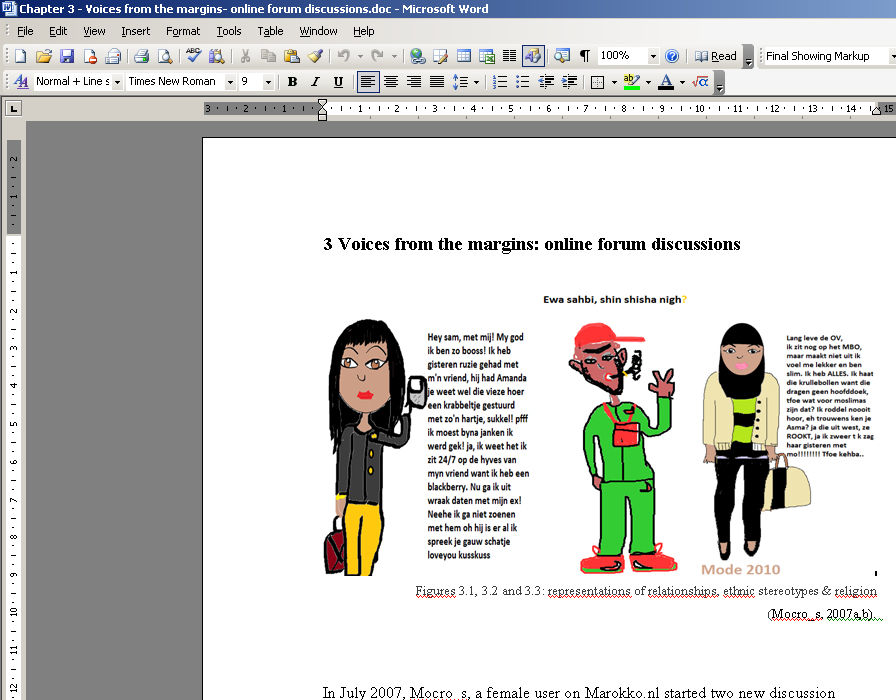Apply the yellow highlight color

(631, 82)
